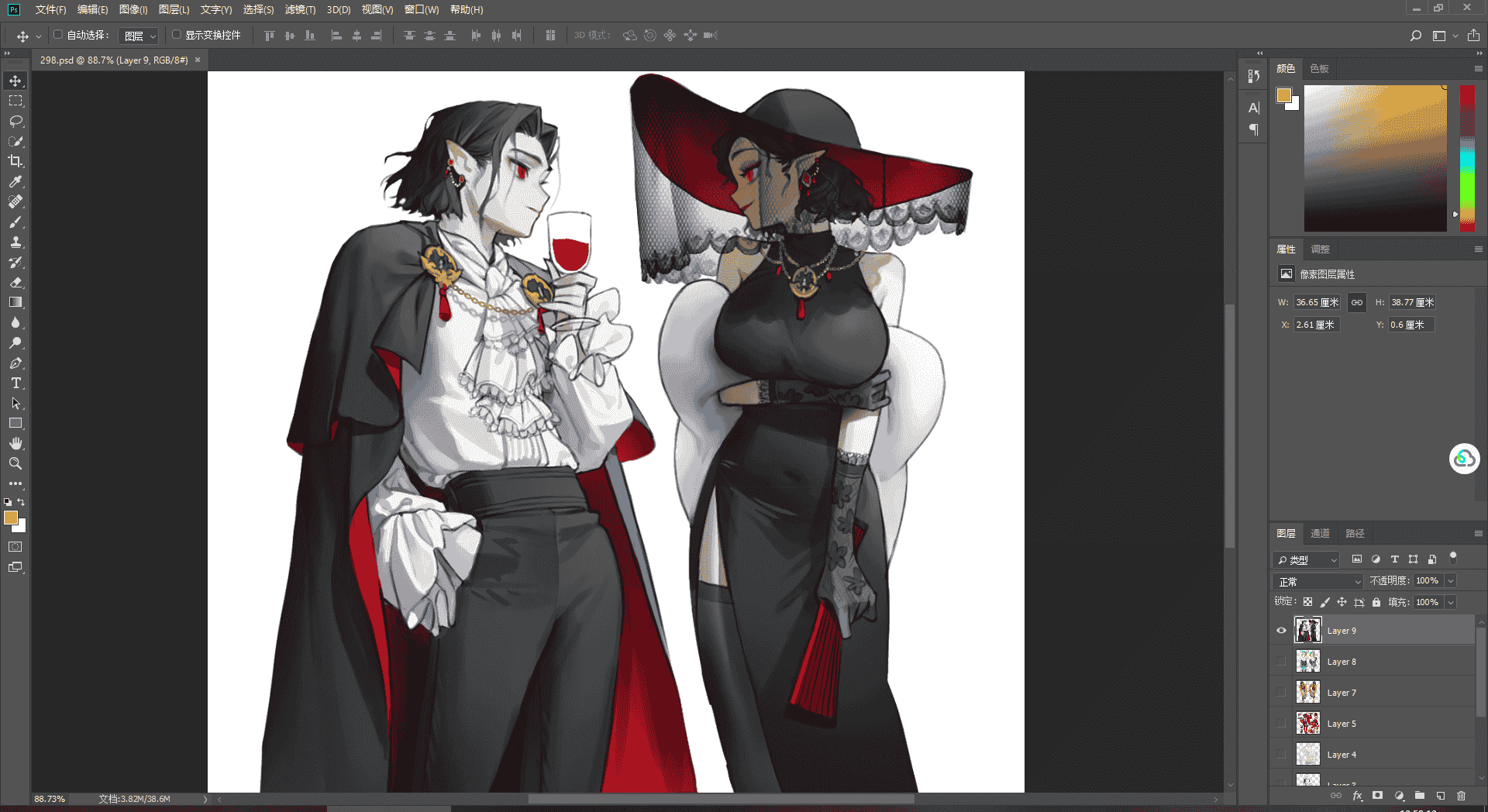Enable the 显示变换控件 checkbox
1488x812 pixels.
176,35
